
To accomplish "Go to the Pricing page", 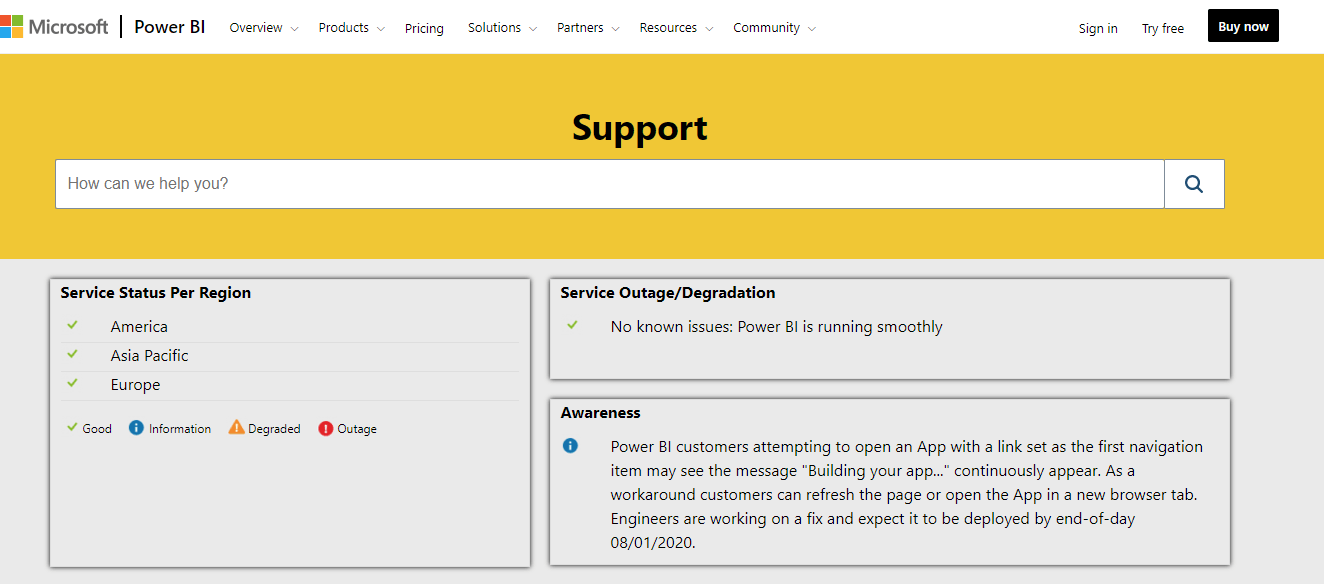I will pos(424,28).
